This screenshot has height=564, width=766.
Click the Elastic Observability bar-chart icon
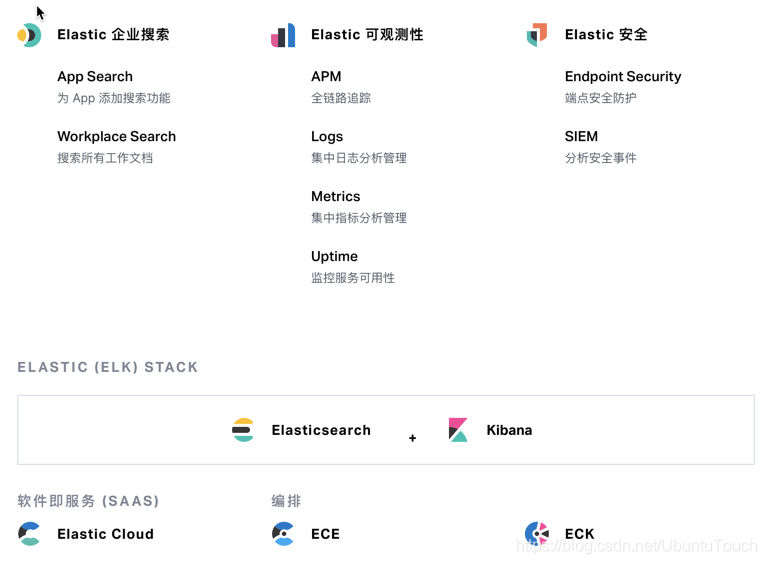(x=283, y=35)
